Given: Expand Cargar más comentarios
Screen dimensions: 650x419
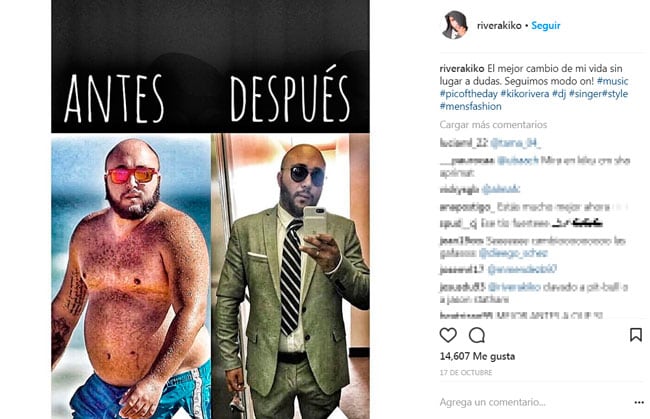Looking at the screenshot, I should [493, 125].
